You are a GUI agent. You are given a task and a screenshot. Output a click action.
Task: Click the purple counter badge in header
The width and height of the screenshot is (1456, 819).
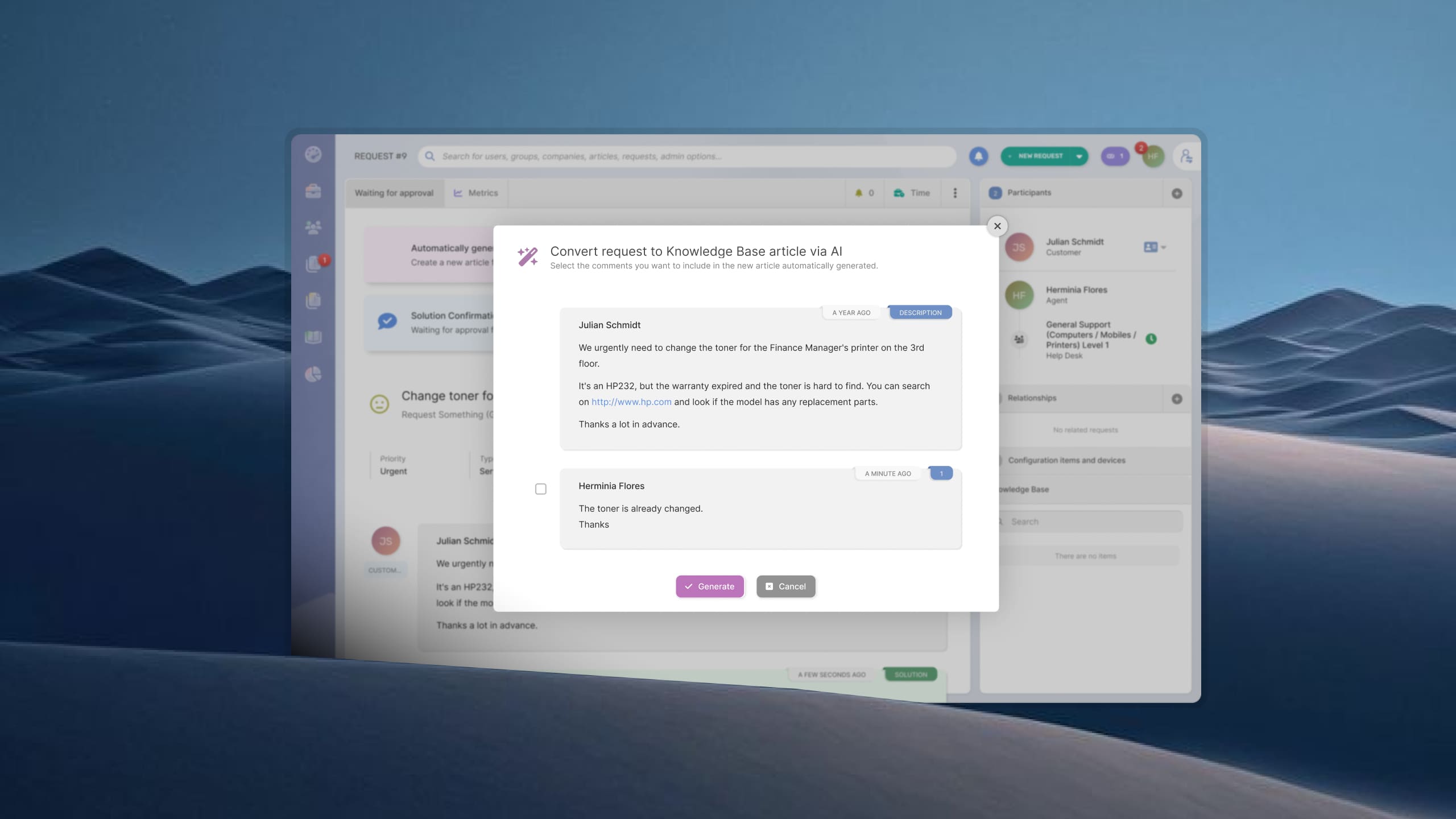1115,156
